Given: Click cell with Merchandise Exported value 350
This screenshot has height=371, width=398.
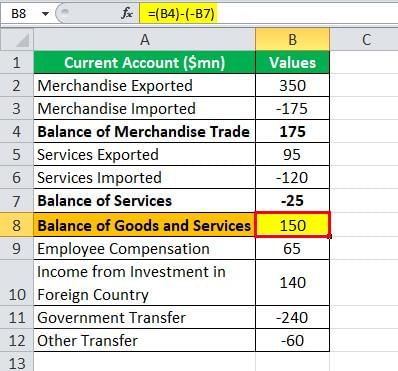Looking at the screenshot, I should [292, 86].
